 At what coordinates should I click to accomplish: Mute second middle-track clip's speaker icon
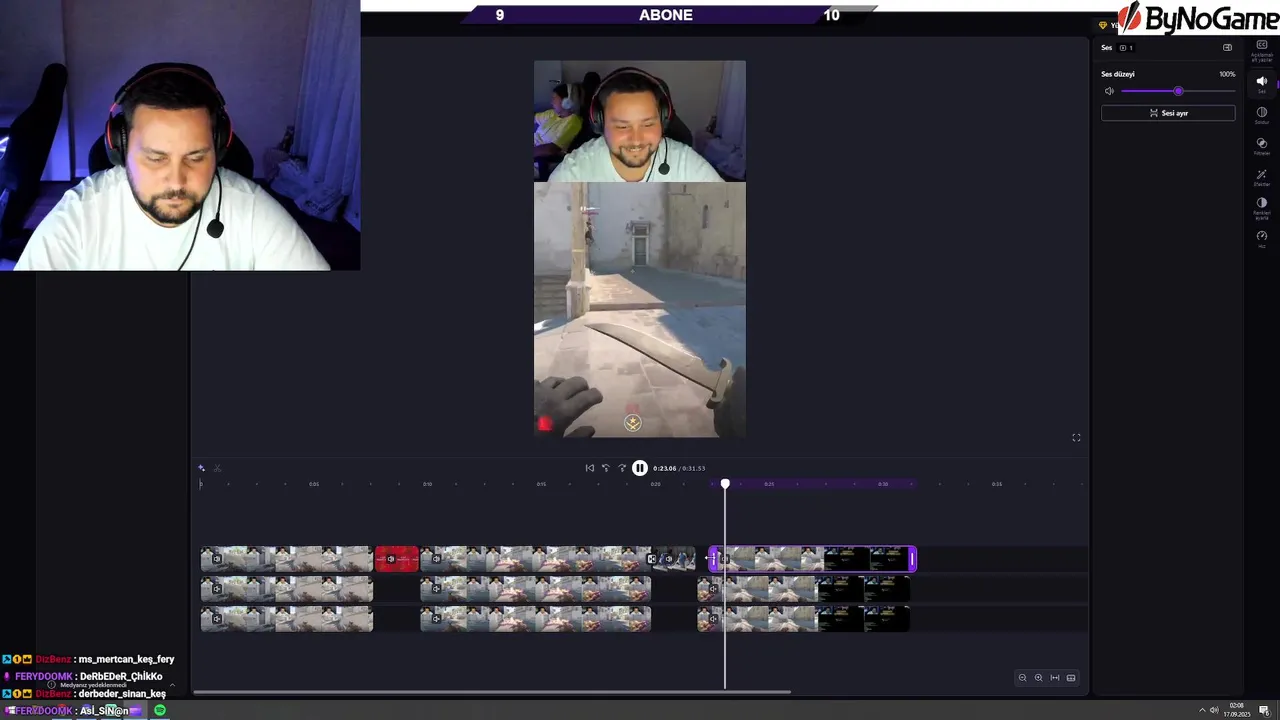436,589
